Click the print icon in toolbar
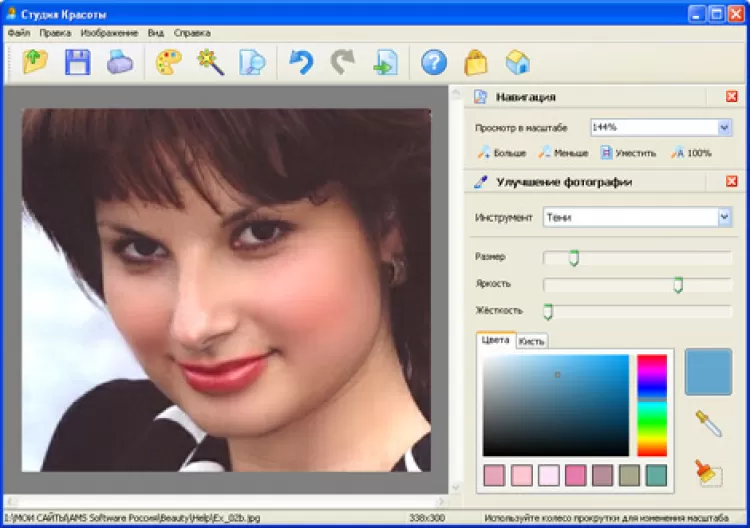Screen dimensions: 750x528 pyautogui.click(x=120, y=62)
